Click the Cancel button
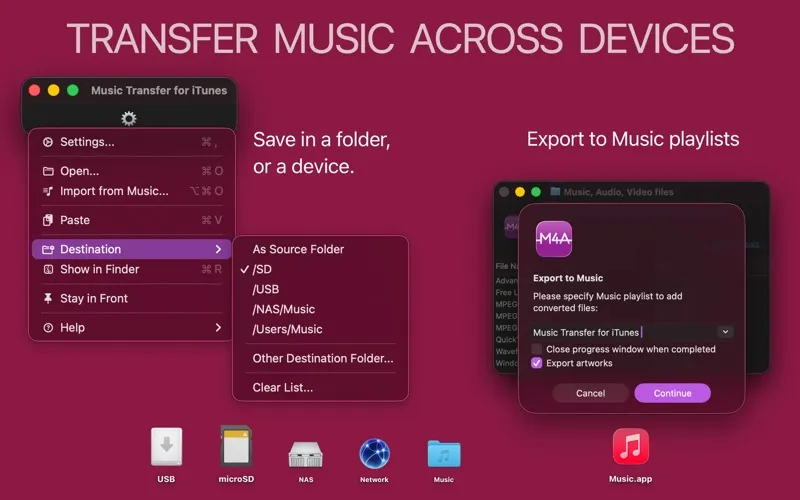800x500 pixels. point(590,393)
